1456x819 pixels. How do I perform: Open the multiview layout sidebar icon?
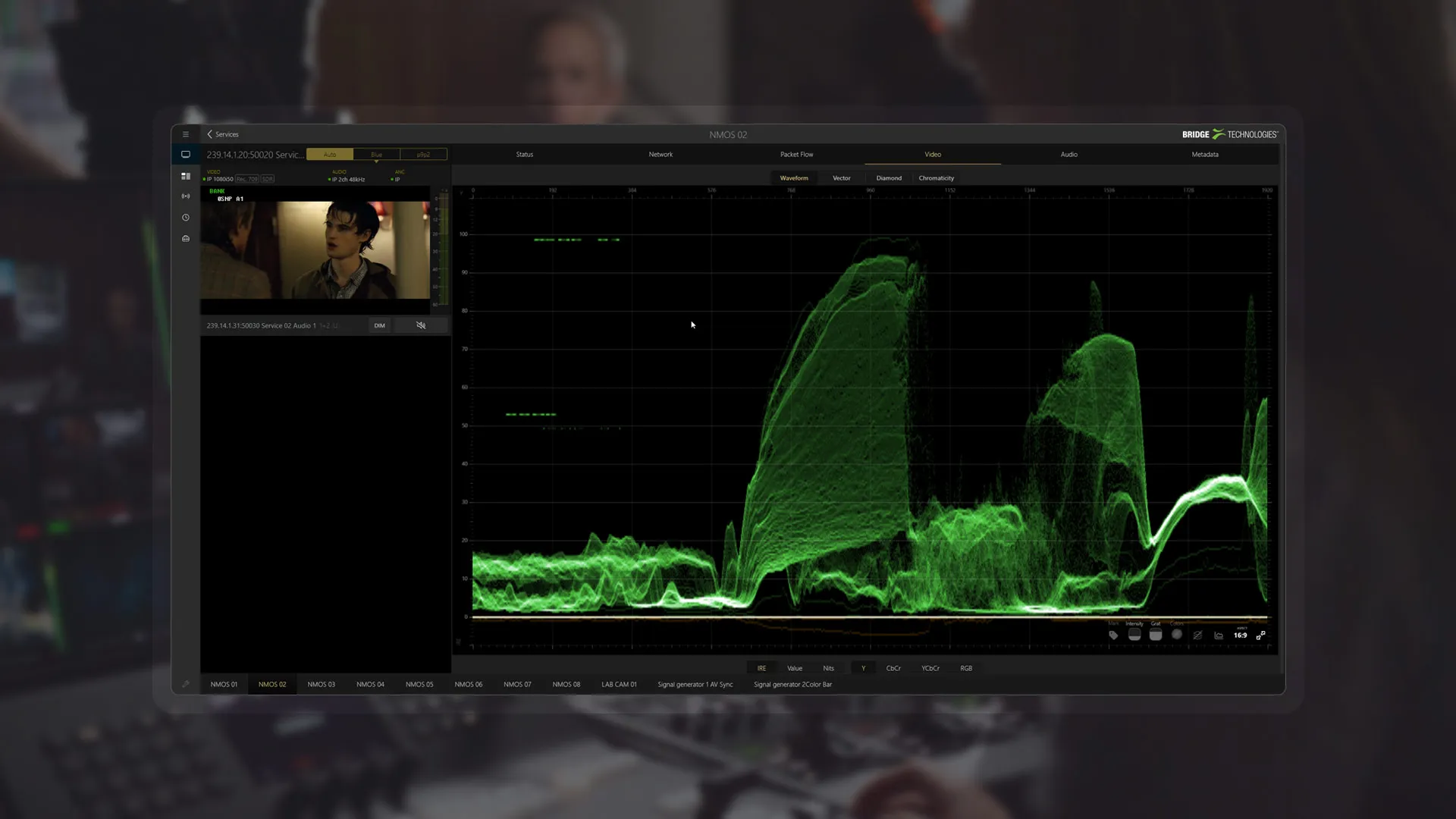coord(185,176)
